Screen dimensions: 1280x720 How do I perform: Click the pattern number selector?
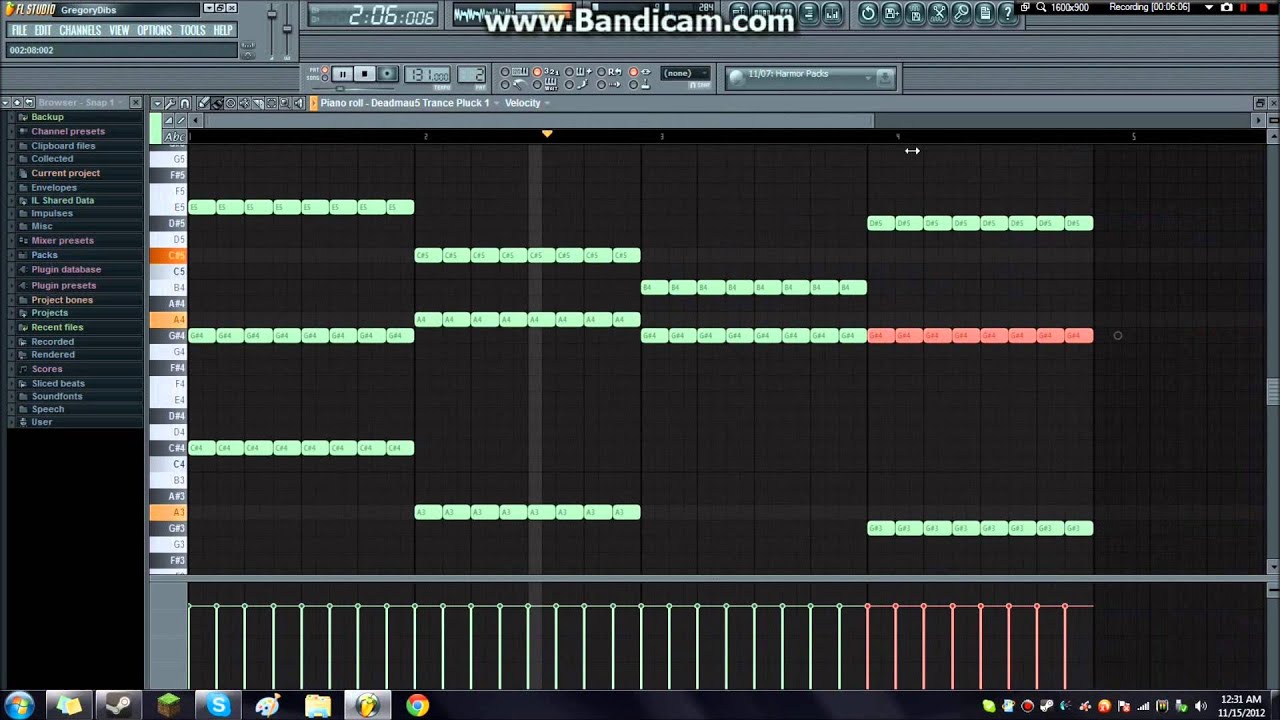[471, 75]
